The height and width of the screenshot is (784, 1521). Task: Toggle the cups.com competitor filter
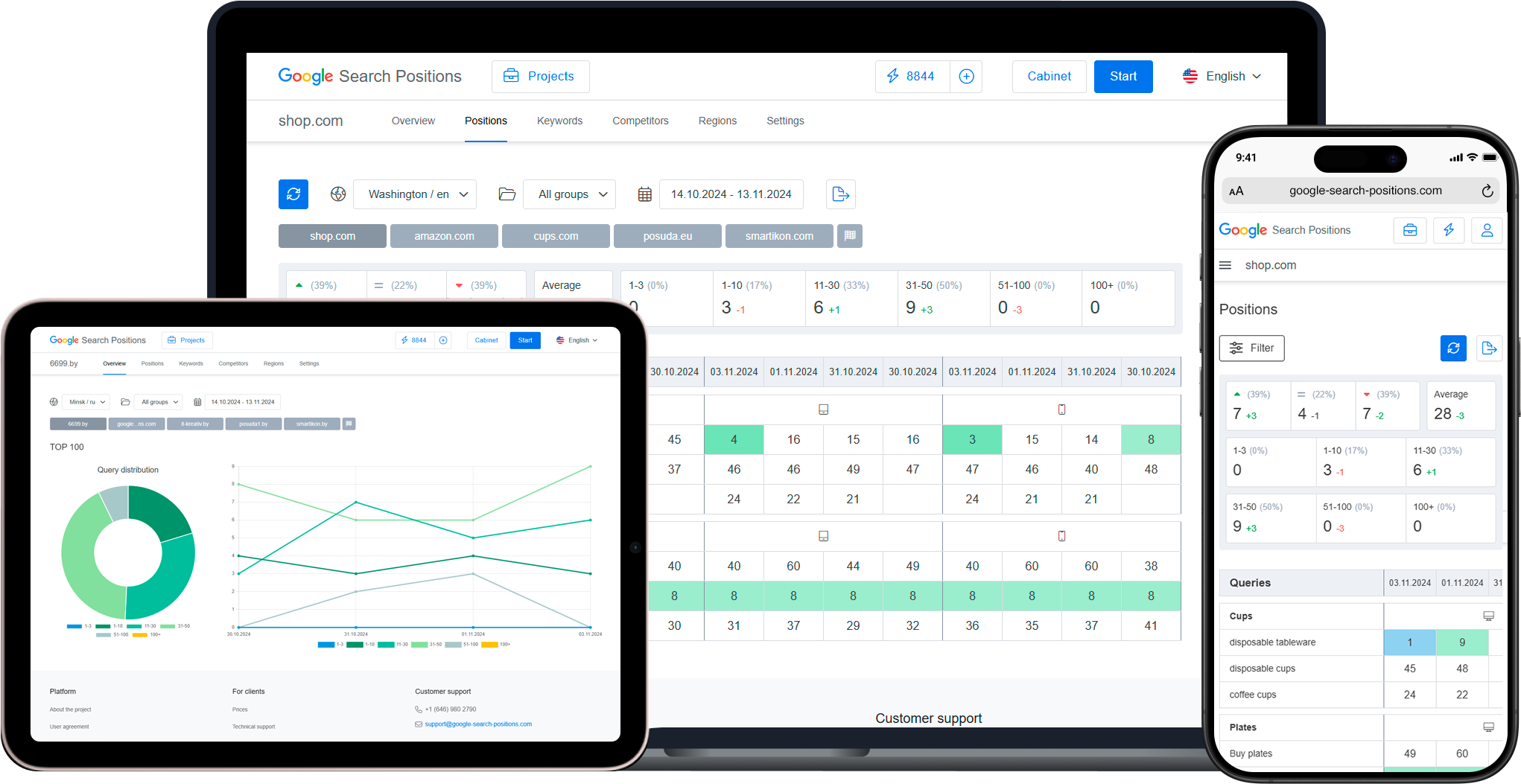coord(556,236)
